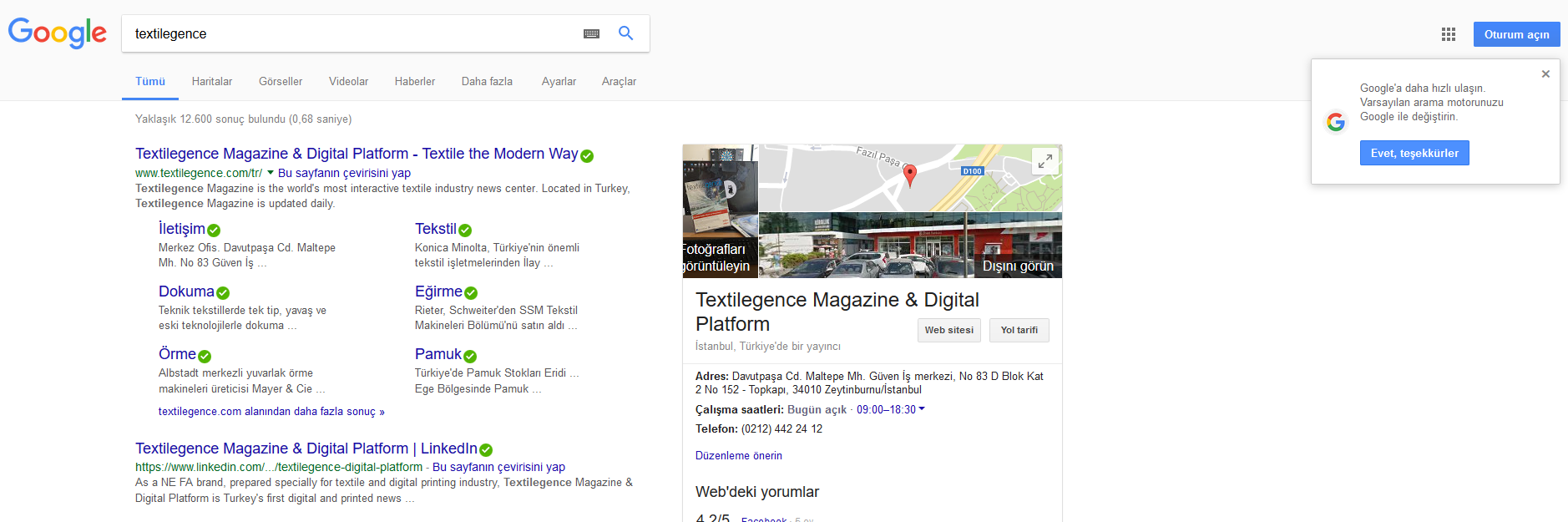Open the Daha fazla menu
Viewport: 1568px width, 522px height.
pos(487,82)
